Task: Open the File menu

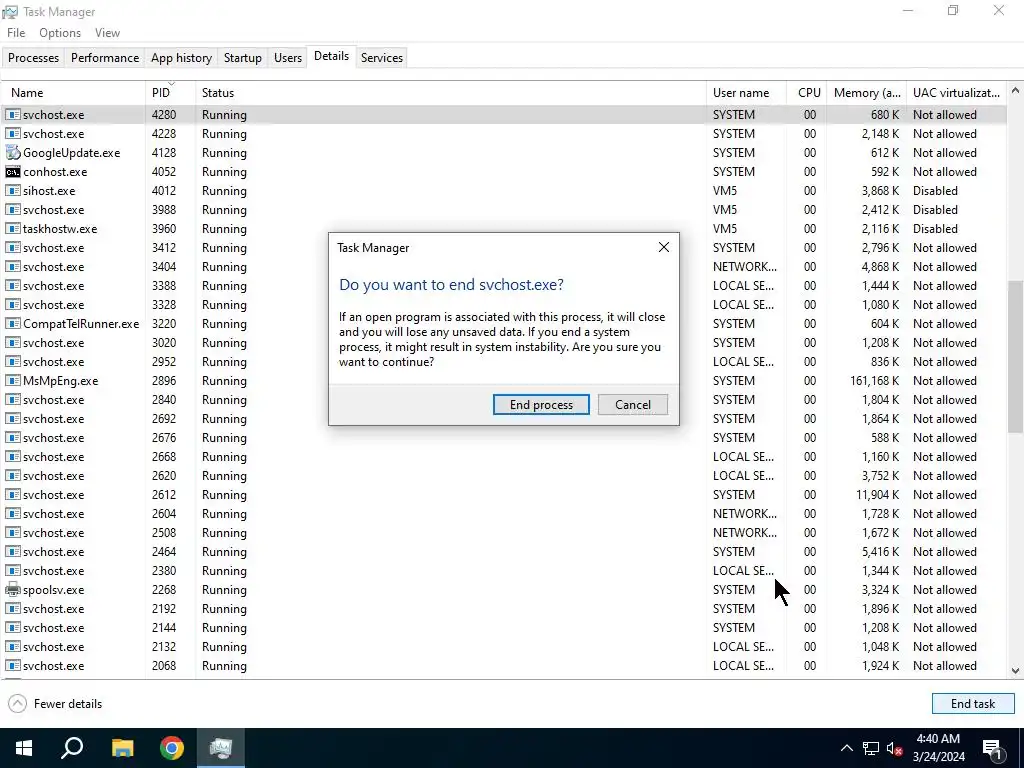Action: [16, 33]
